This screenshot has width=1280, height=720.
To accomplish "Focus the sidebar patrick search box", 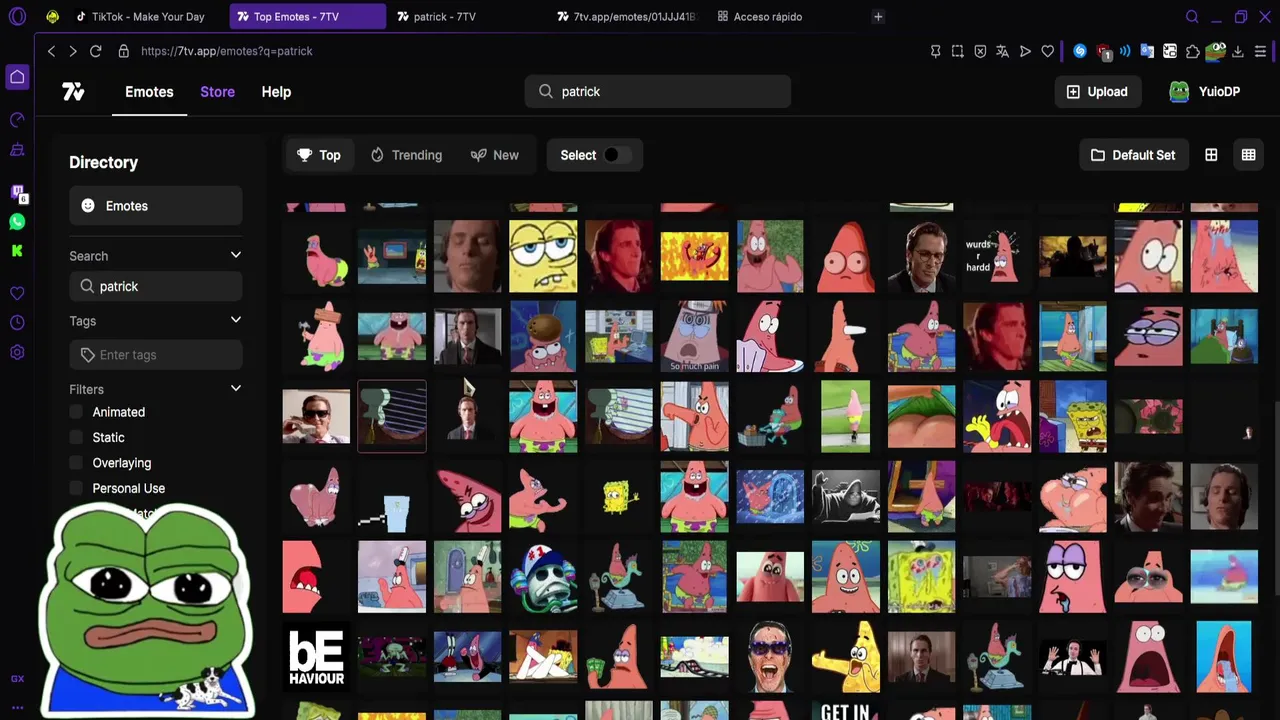I will (156, 286).
